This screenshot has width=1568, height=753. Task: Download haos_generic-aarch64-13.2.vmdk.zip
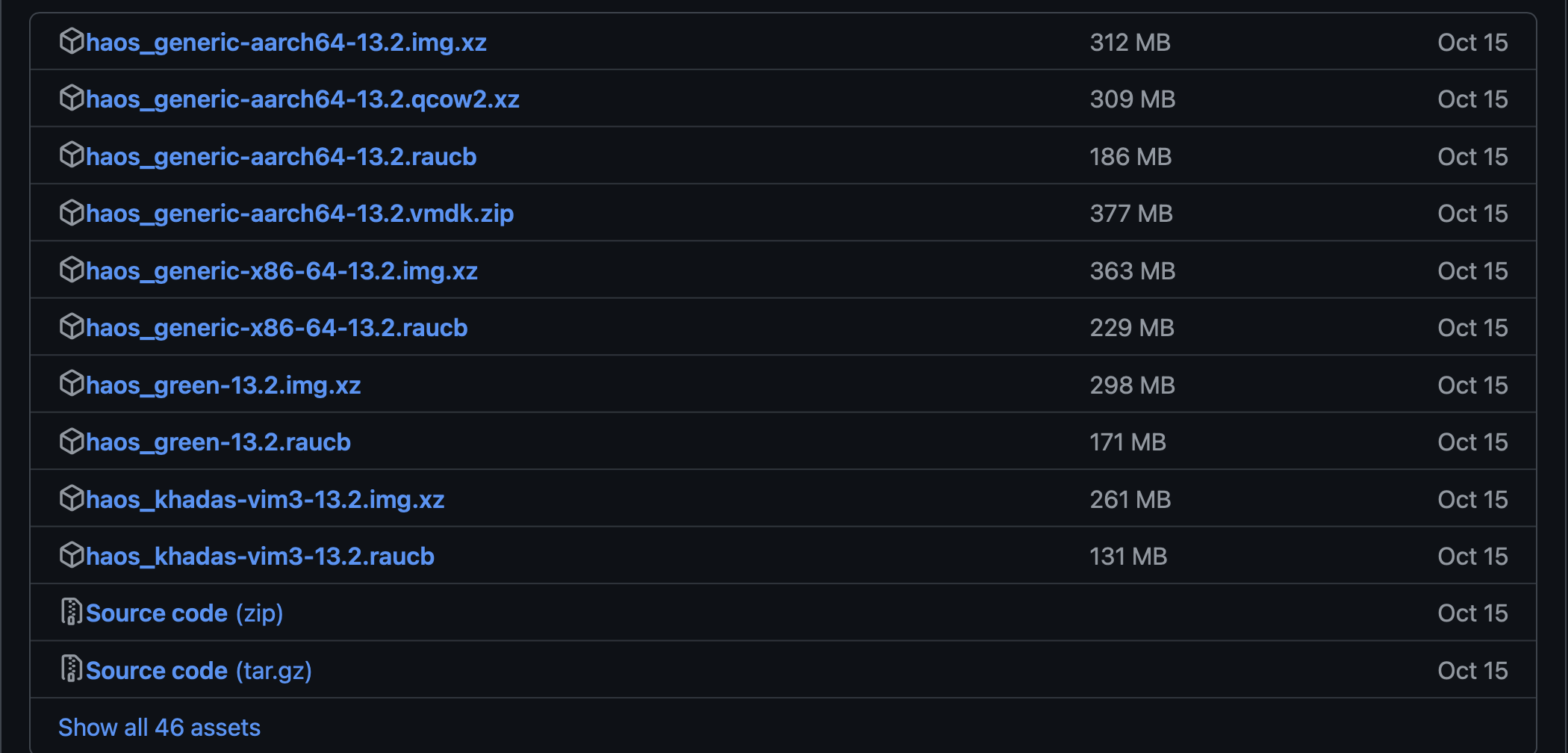coord(299,214)
